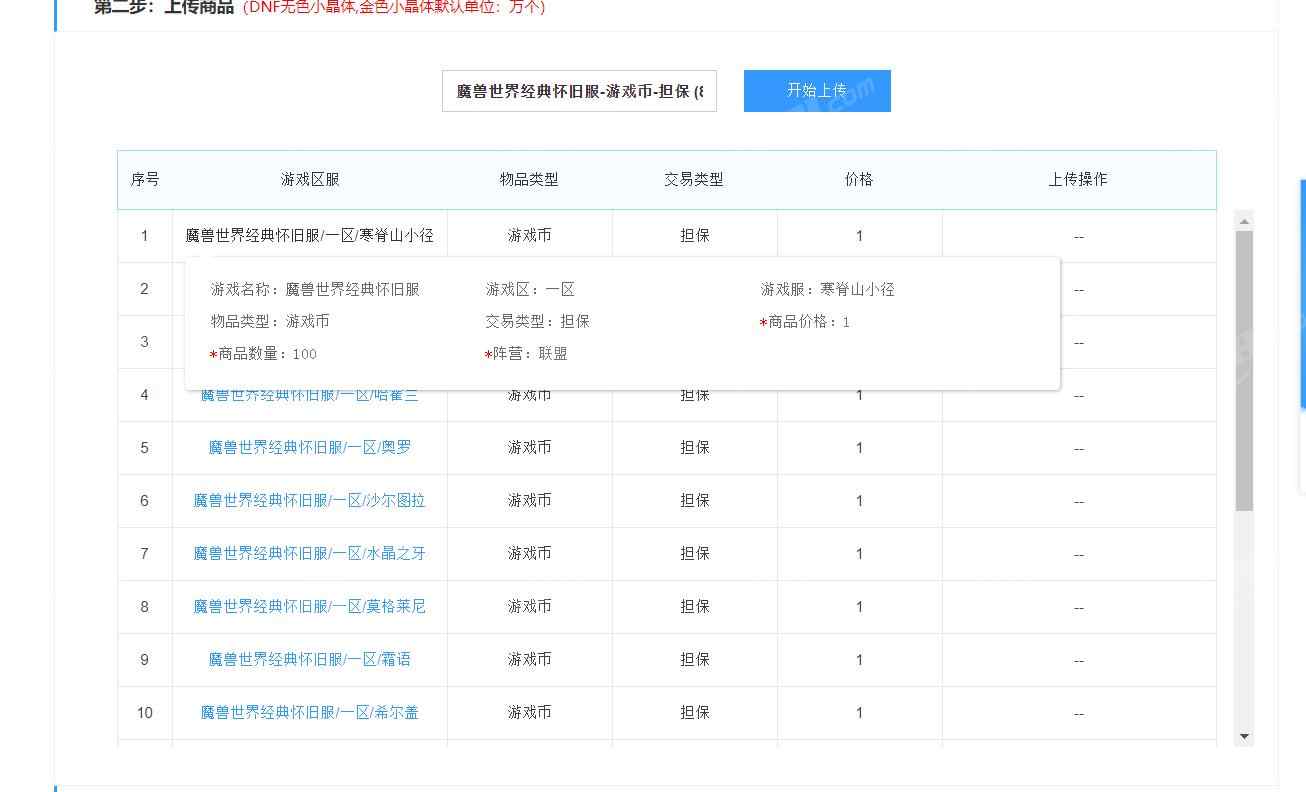The height and width of the screenshot is (792, 1306).
Task: Click serial number 10 cell
Action: click(145, 713)
